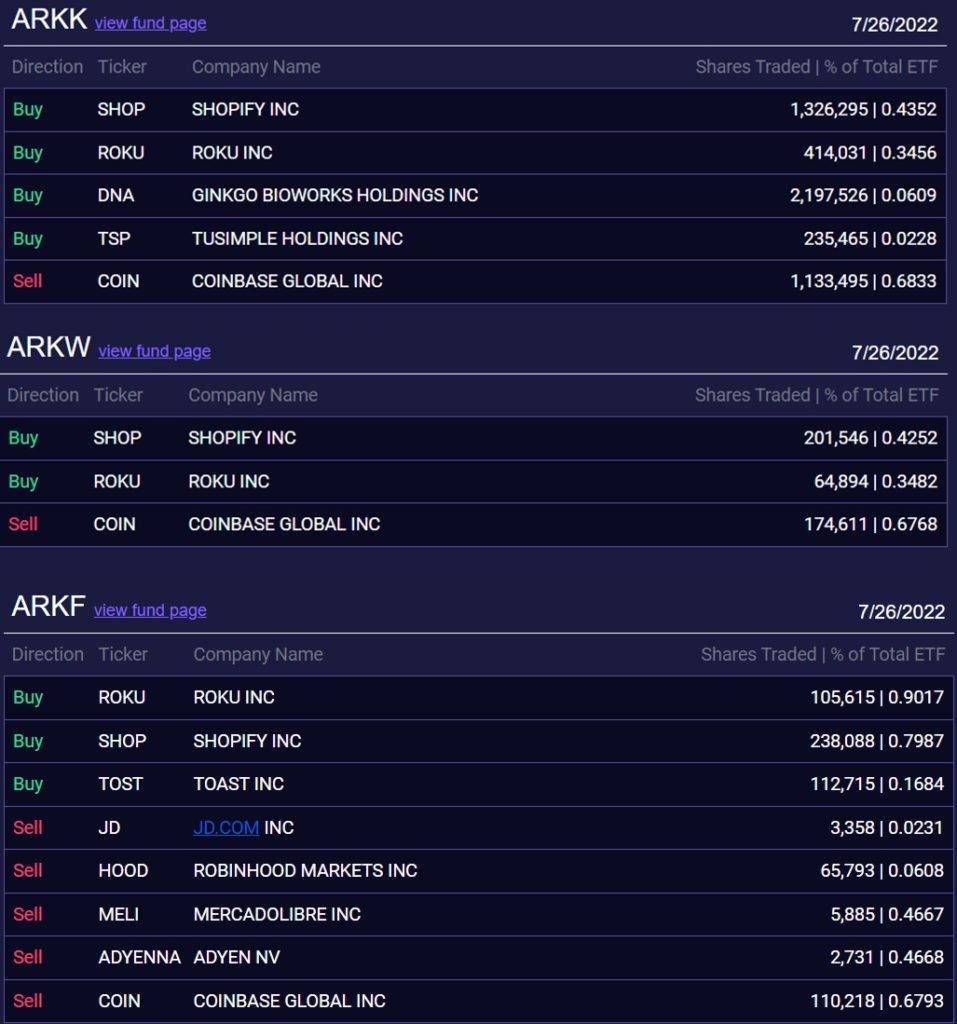The width and height of the screenshot is (957, 1024).
Task: Open the ARKF view fund page link
Action: [150, 610]
